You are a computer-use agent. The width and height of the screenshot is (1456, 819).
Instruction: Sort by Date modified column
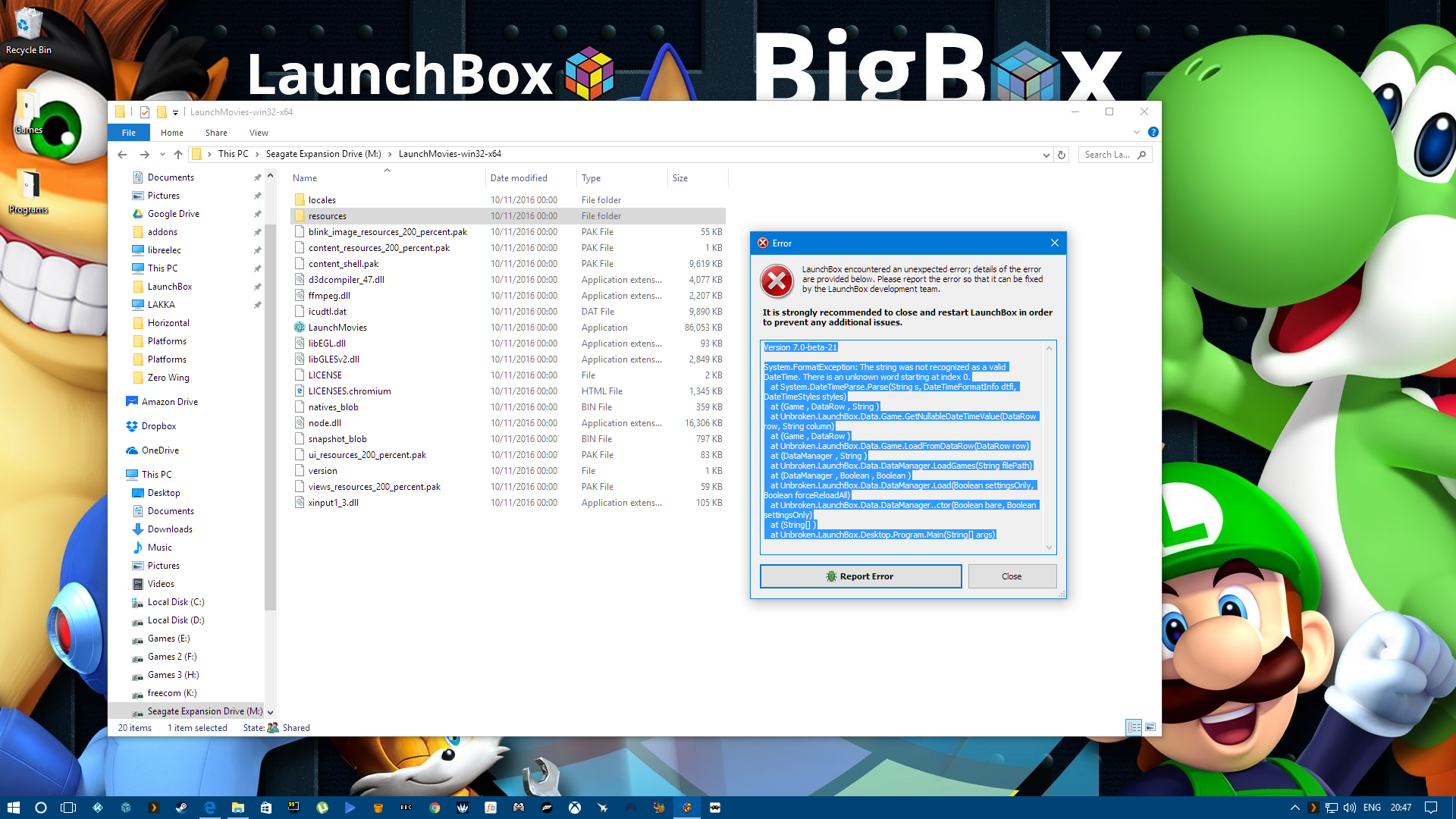519,178
